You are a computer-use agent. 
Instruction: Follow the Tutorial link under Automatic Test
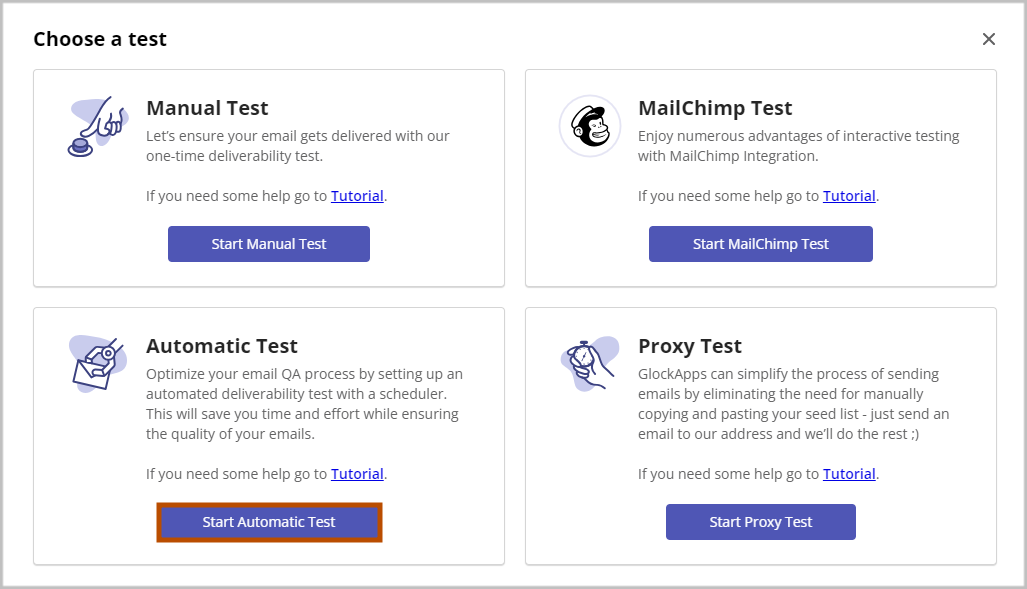(357, 474)
